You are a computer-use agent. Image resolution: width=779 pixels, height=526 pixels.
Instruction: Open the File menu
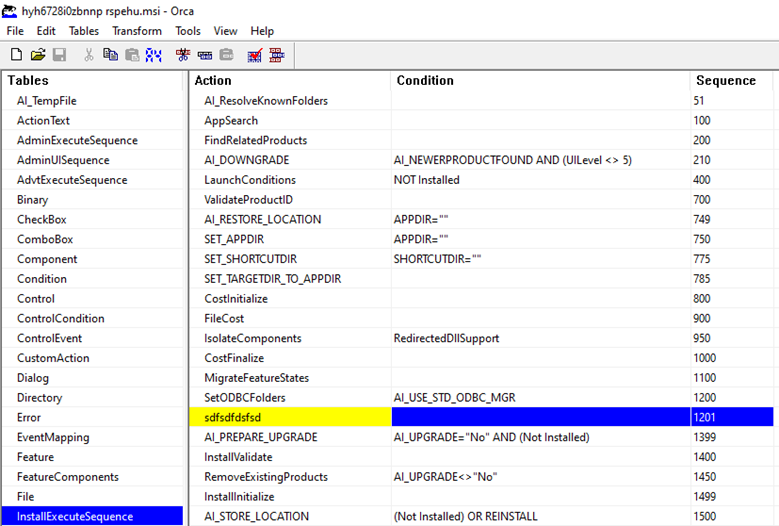[x=15, y=31]
